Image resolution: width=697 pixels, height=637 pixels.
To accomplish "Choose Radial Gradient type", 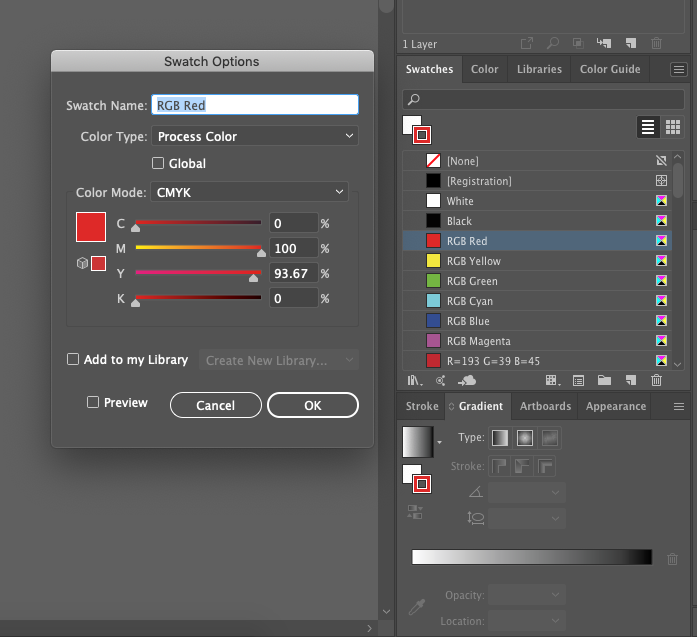I will 525,438.
